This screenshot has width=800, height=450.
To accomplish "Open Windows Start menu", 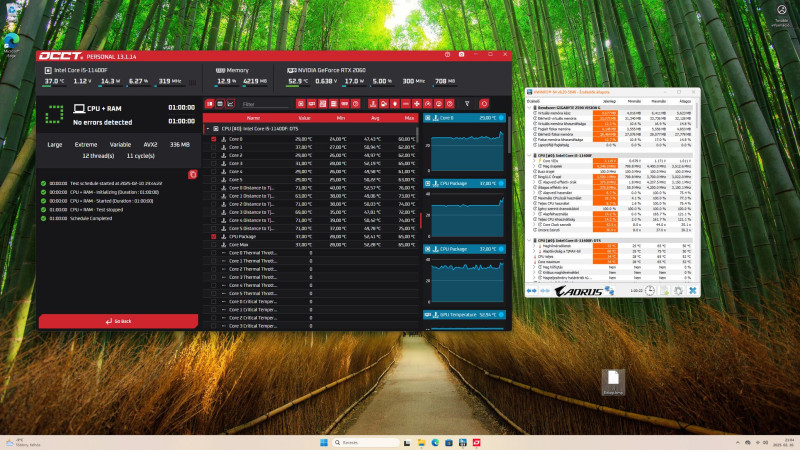I will 323,442.
